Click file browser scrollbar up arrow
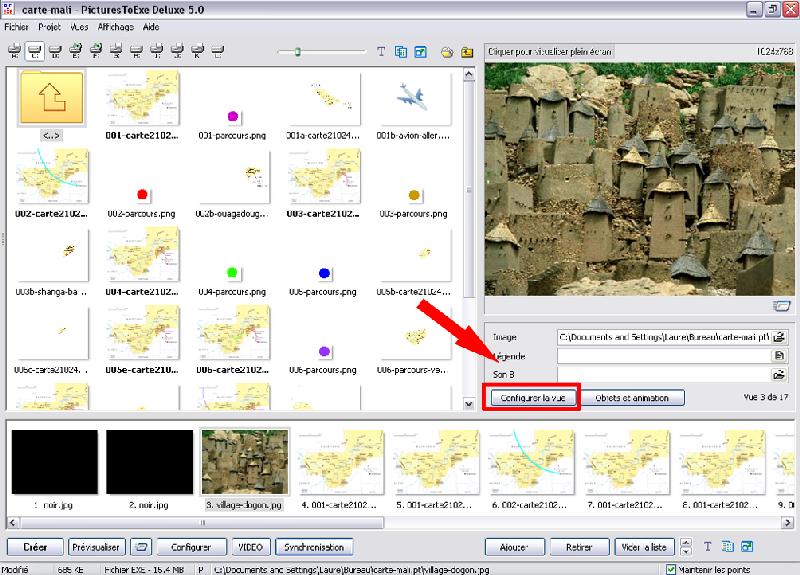 click(468, 75)
